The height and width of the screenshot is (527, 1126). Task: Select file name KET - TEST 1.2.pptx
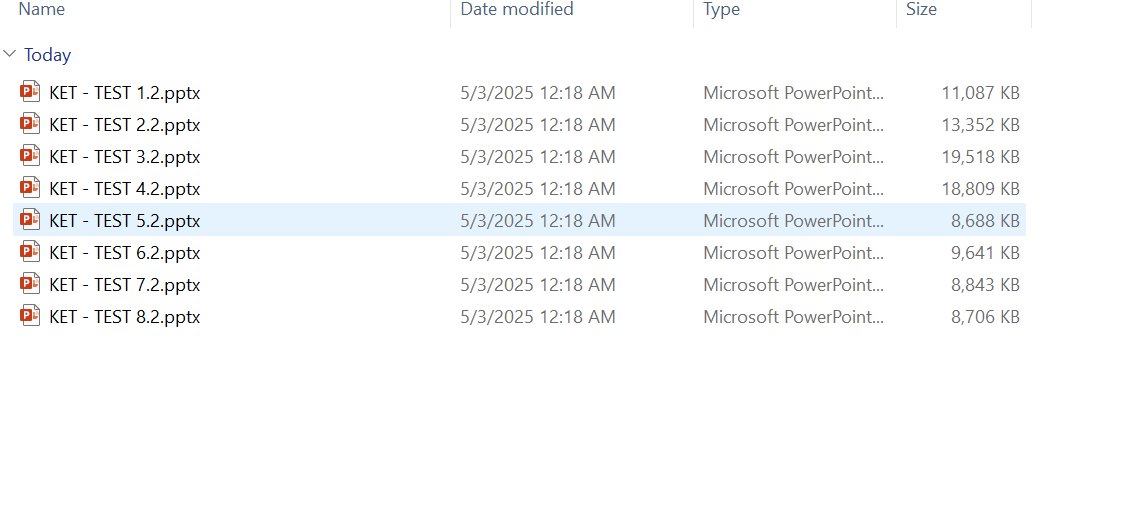[124, 93]
